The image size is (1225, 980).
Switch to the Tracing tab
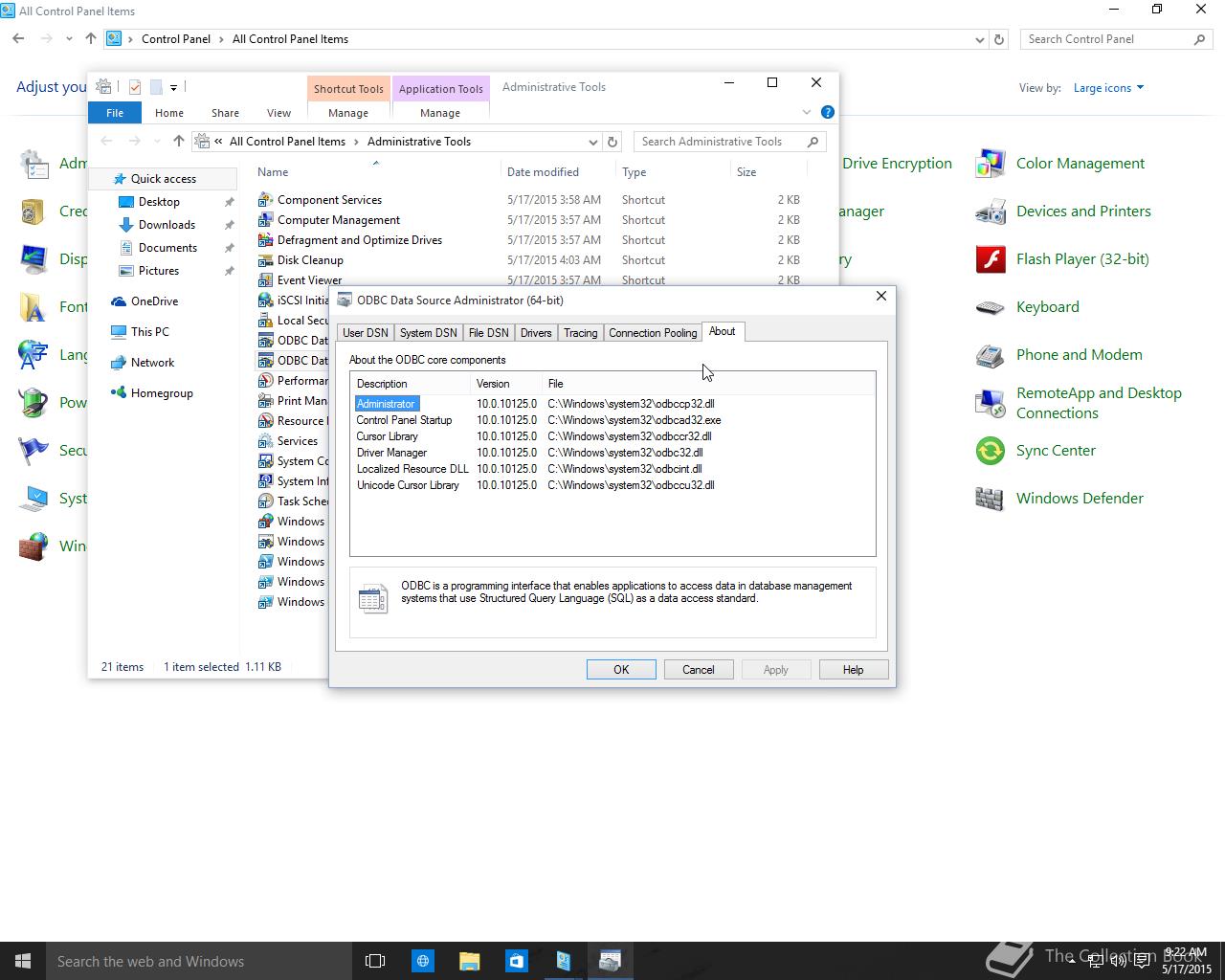click(x=580, y=333)
